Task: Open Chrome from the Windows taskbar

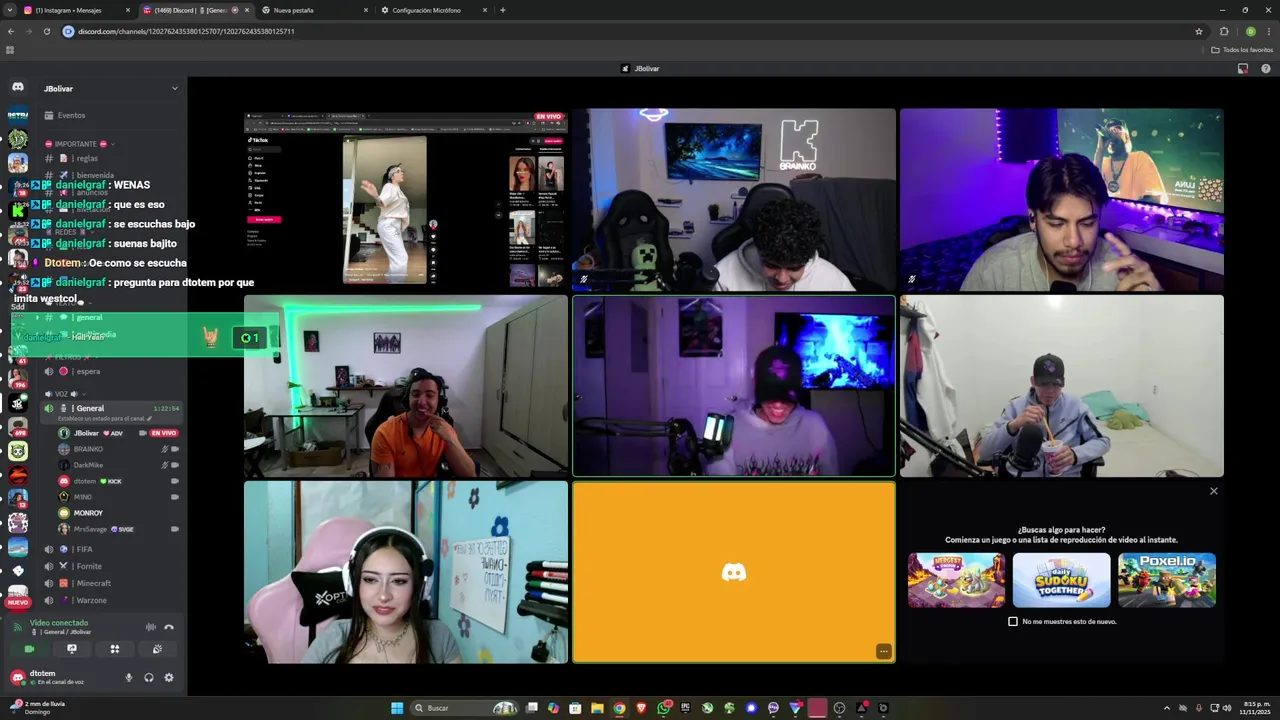Action: pyautogui.click(x=619, y=708)
